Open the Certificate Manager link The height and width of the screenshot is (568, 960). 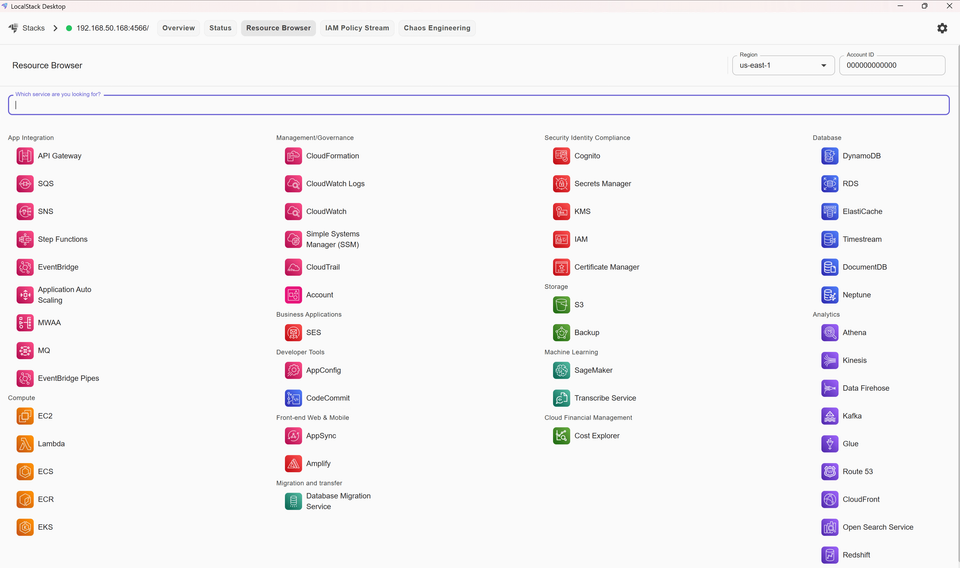coord(607,267)
